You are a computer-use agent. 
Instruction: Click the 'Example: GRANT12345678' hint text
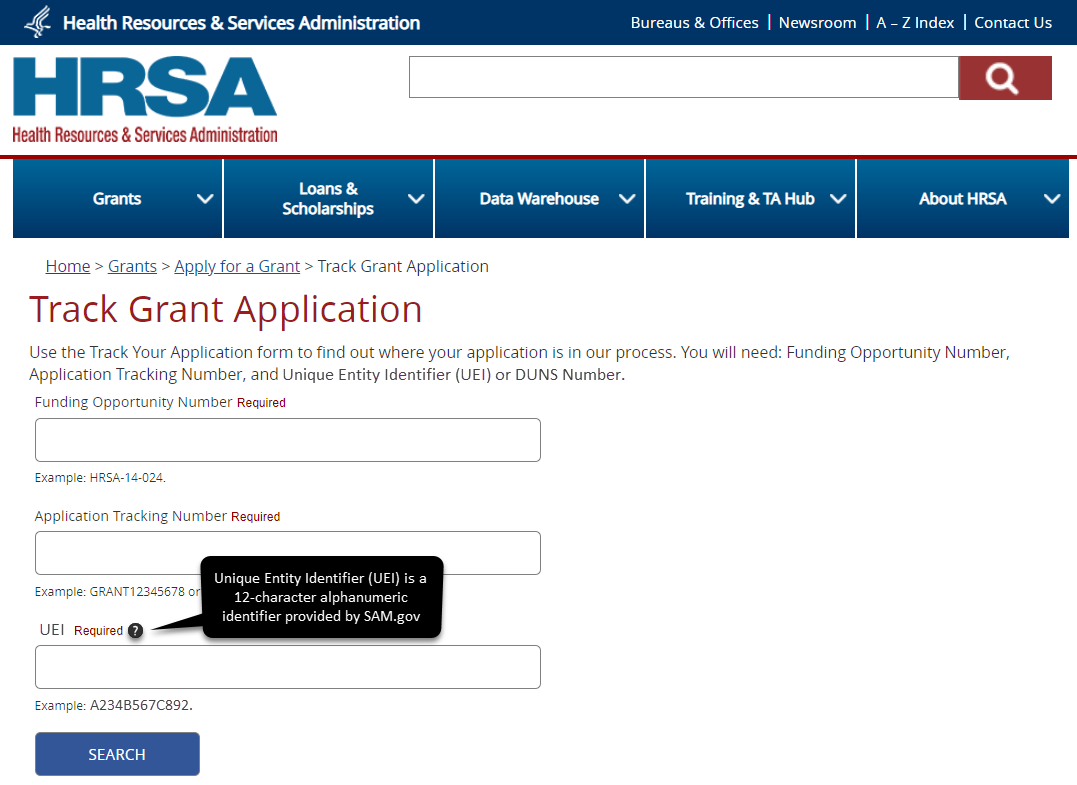coord(110,591)
